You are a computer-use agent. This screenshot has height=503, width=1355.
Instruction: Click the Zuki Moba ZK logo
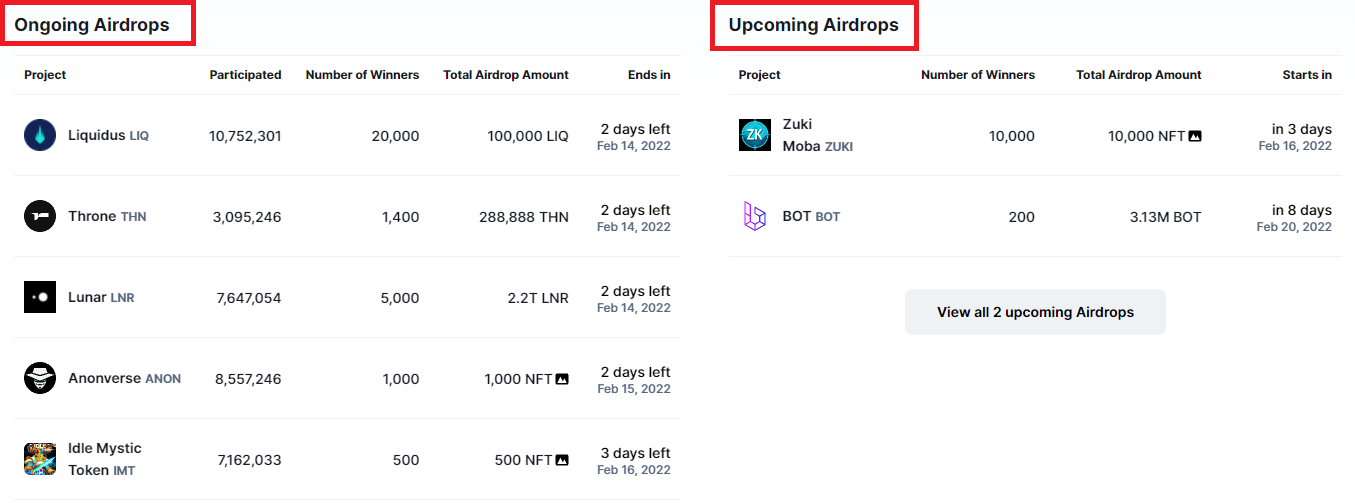pos(755,135)
